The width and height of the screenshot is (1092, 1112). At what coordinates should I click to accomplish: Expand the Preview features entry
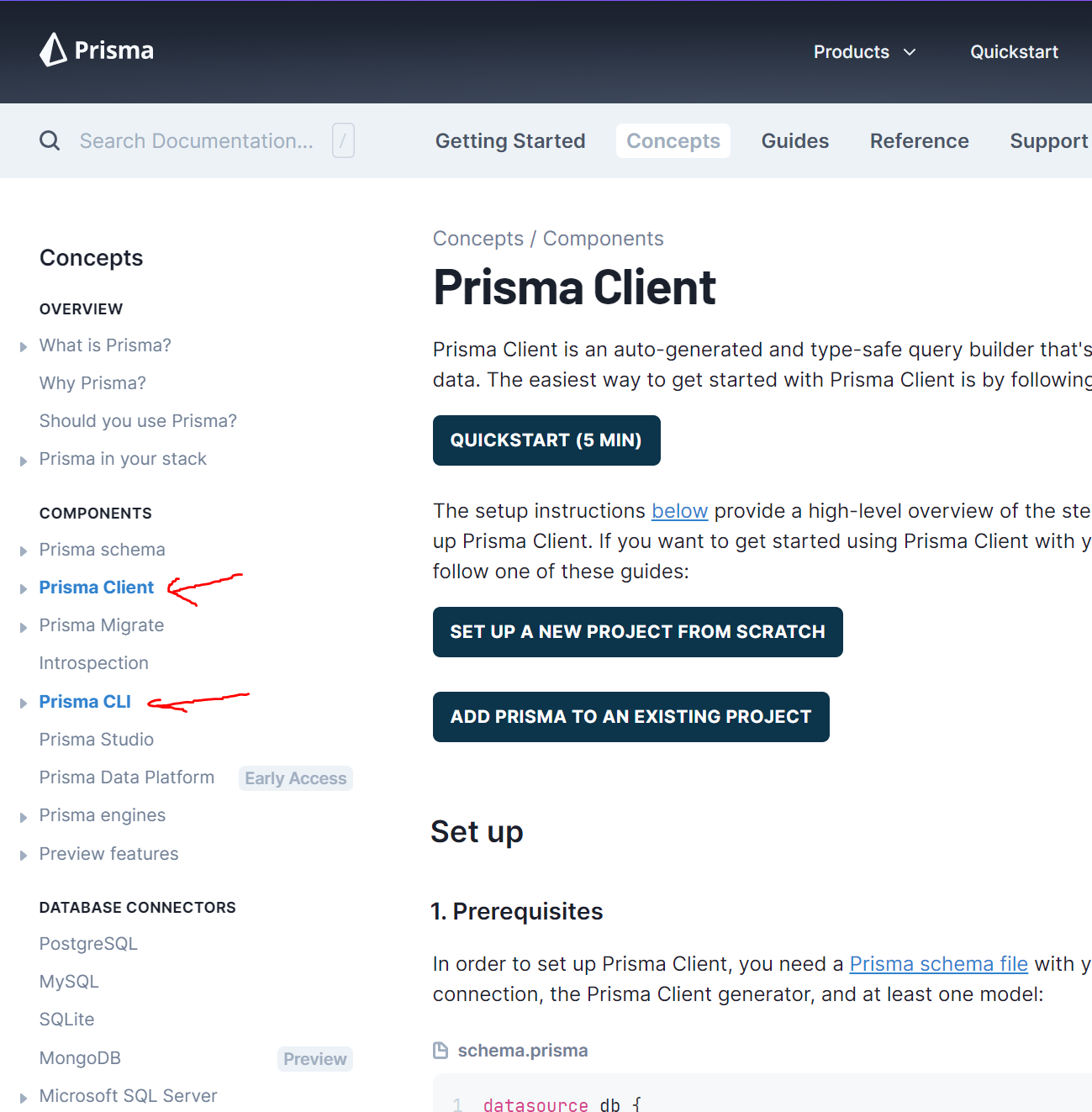23,854
